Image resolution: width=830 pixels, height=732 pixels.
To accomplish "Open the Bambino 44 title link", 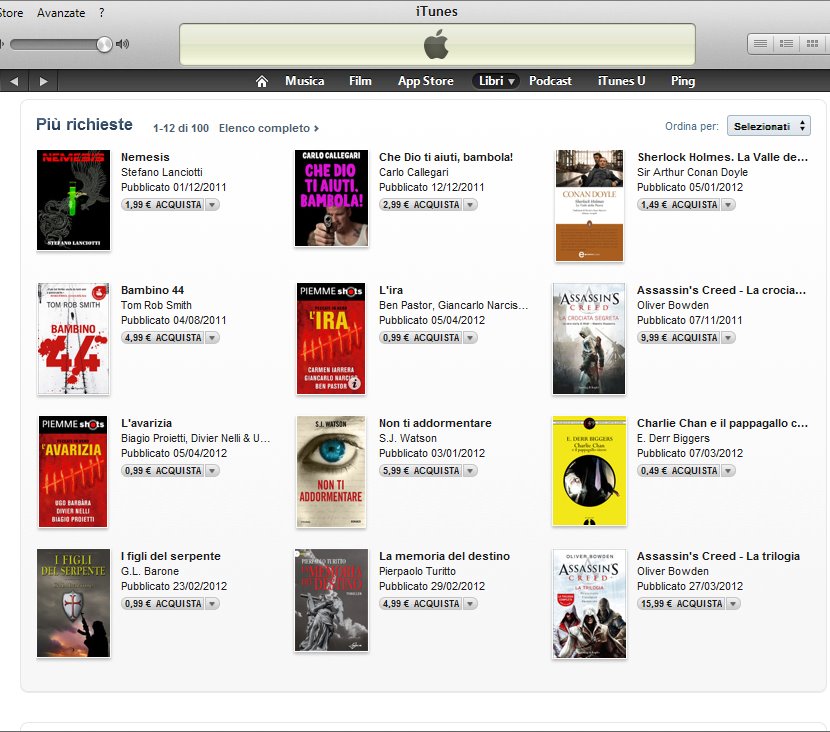I will [152, 290].
